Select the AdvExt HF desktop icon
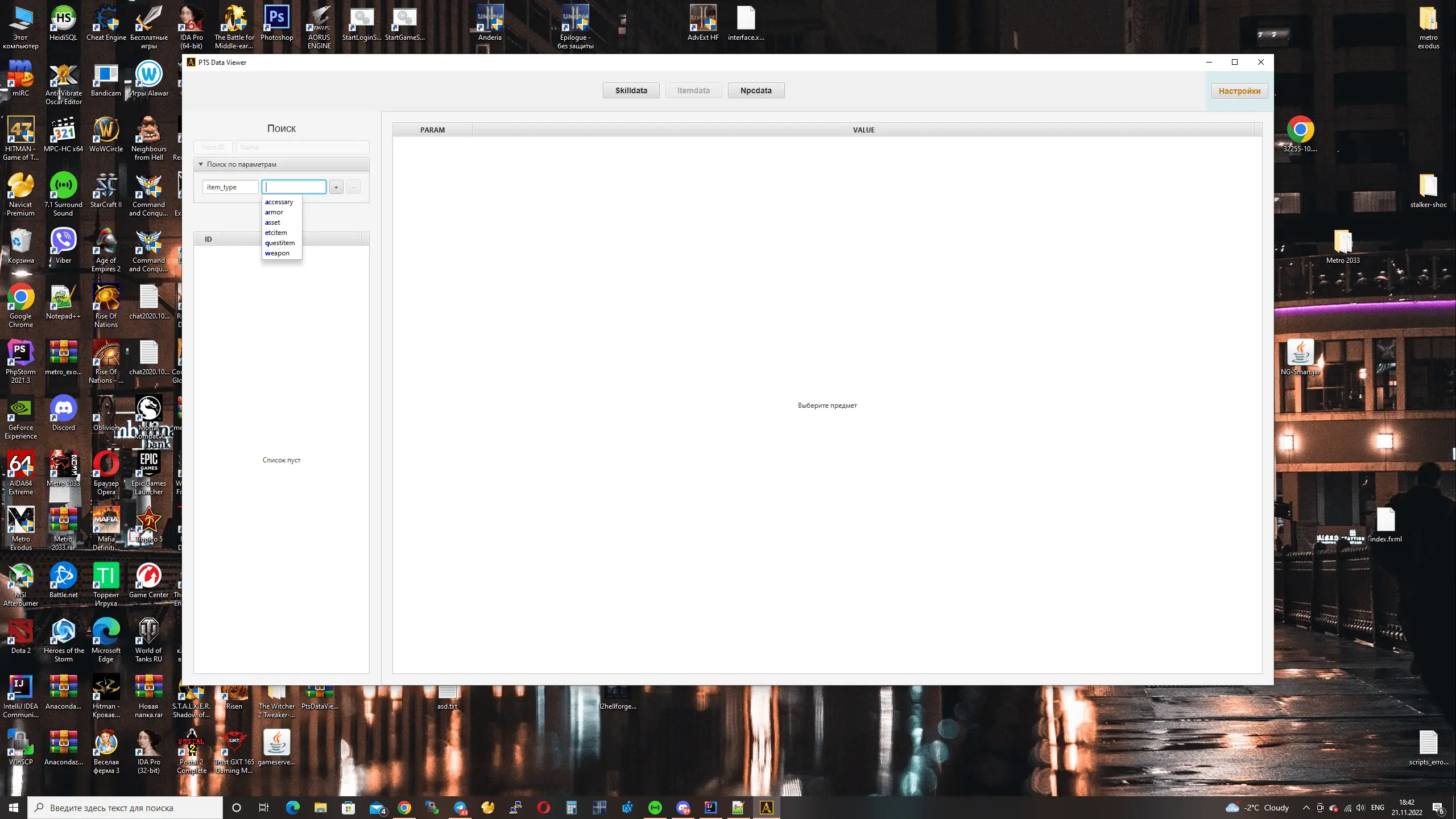The width and height of the screenshot is (1456, 819). pos(703,24)
